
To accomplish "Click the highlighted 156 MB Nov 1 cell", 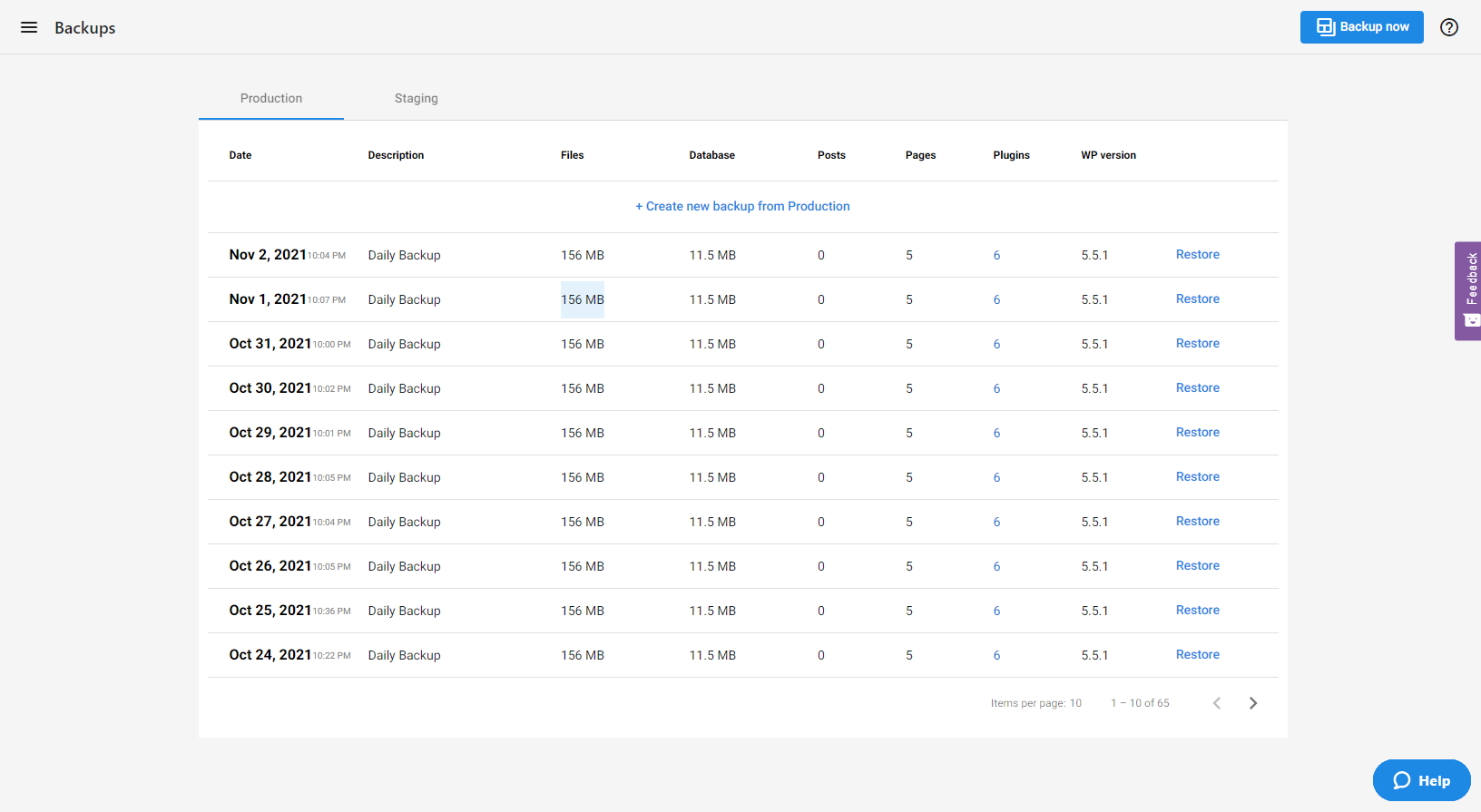I will point(582,299).
